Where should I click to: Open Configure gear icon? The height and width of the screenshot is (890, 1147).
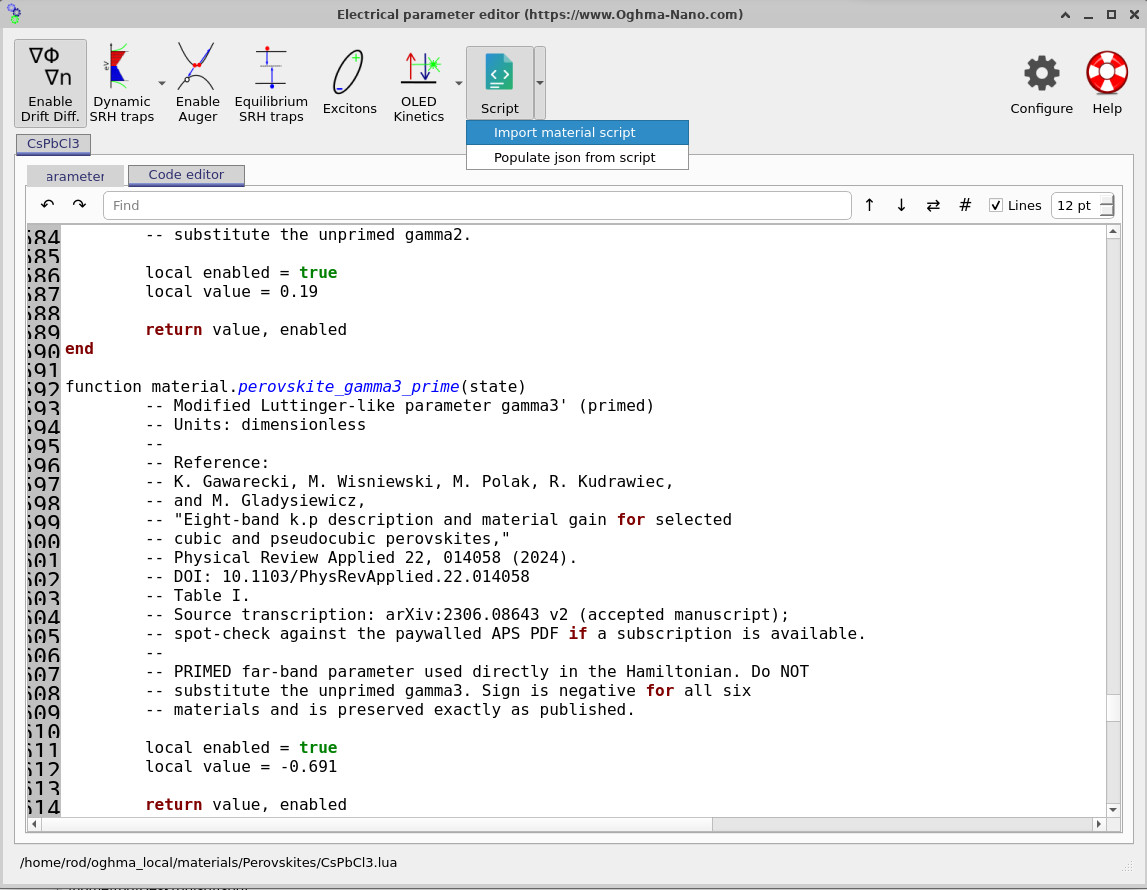pos(1041,83)
